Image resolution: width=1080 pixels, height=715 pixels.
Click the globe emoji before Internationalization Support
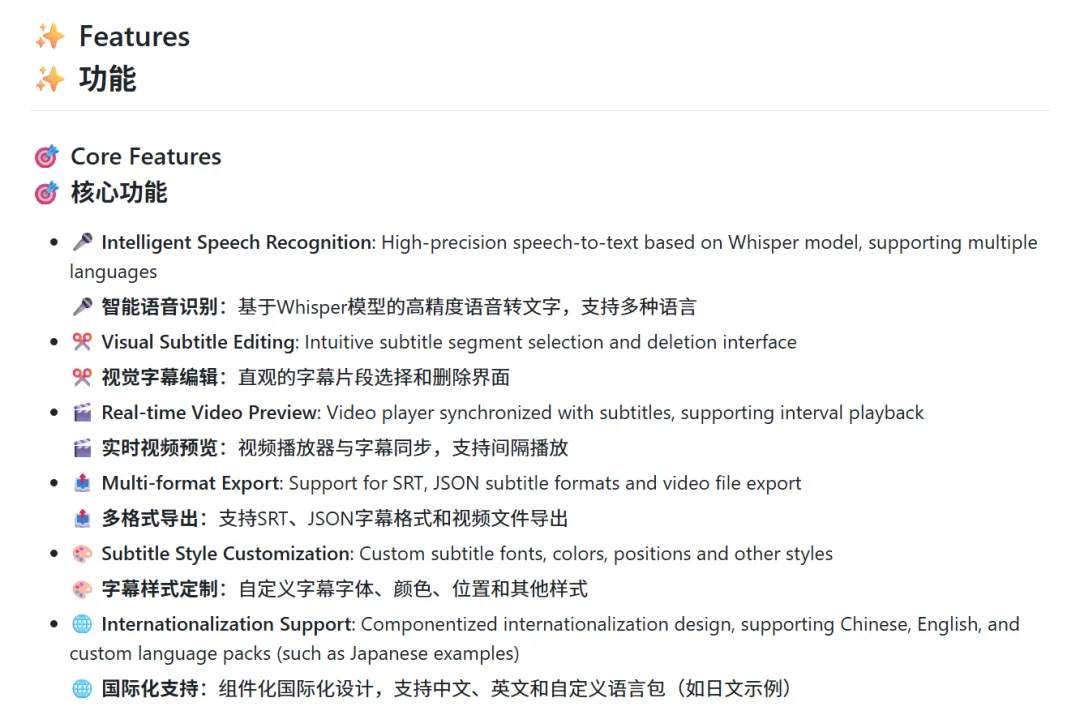tap(82, 625)
